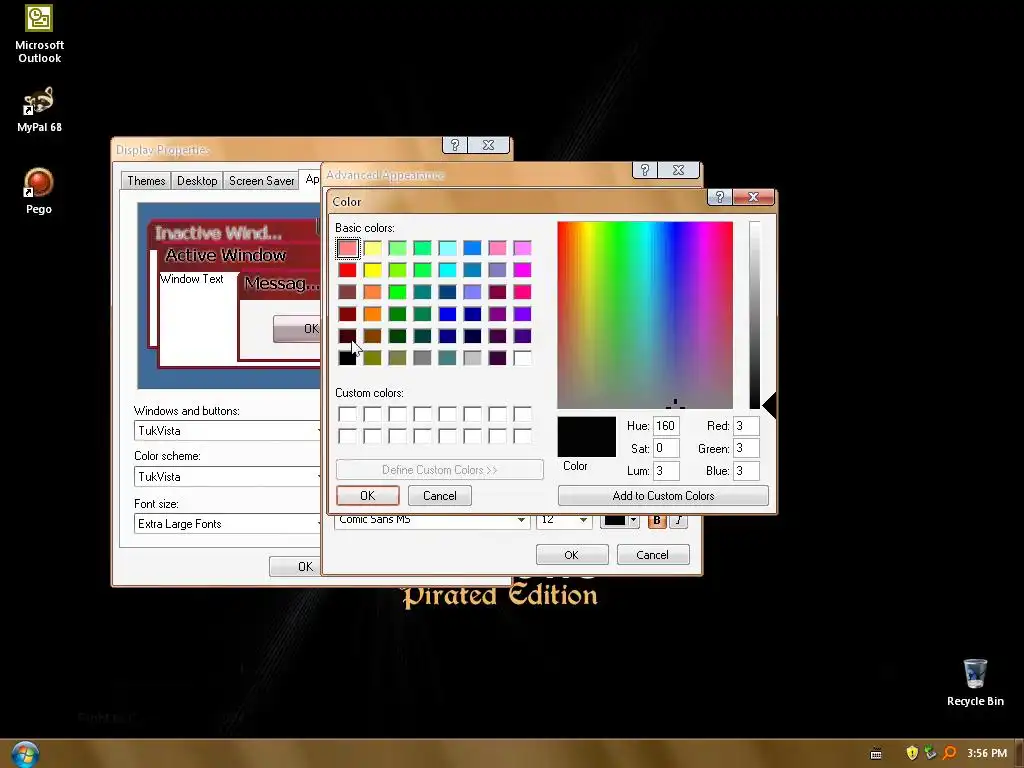Open the Extra Large Fonts size dropdown
The image size is (1024, 768).
228,524
